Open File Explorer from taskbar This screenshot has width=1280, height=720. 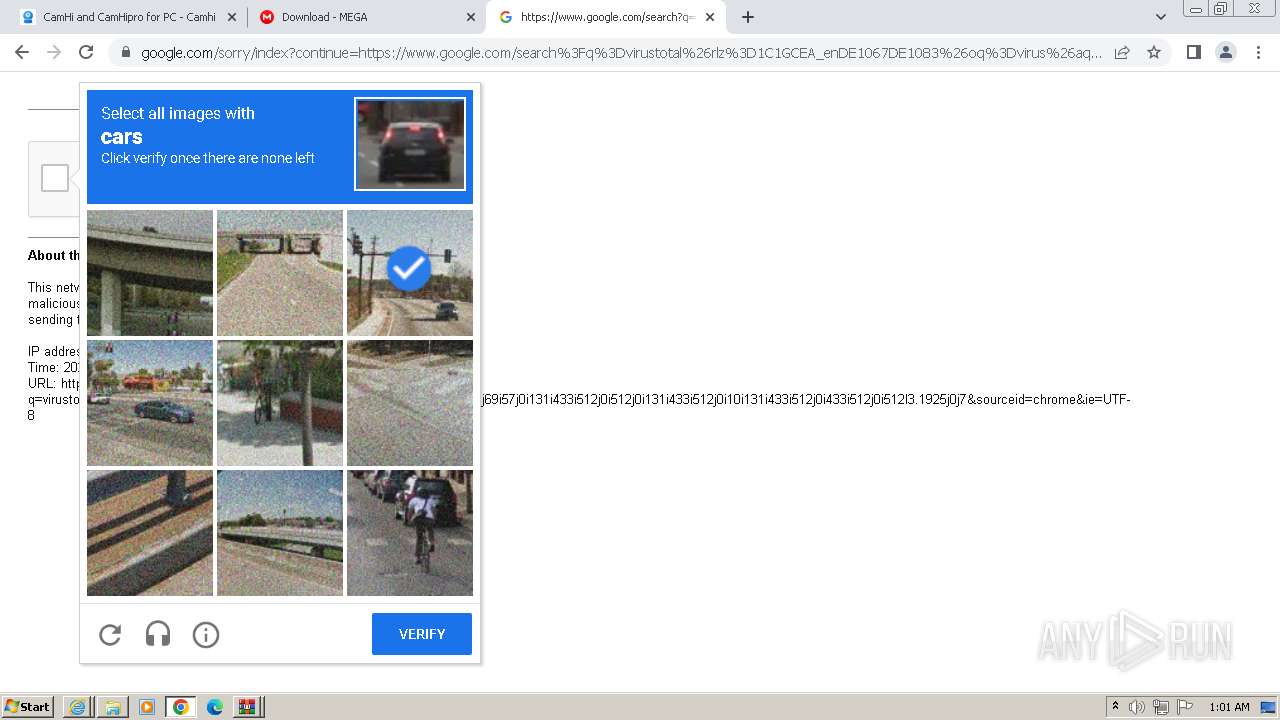112,707
